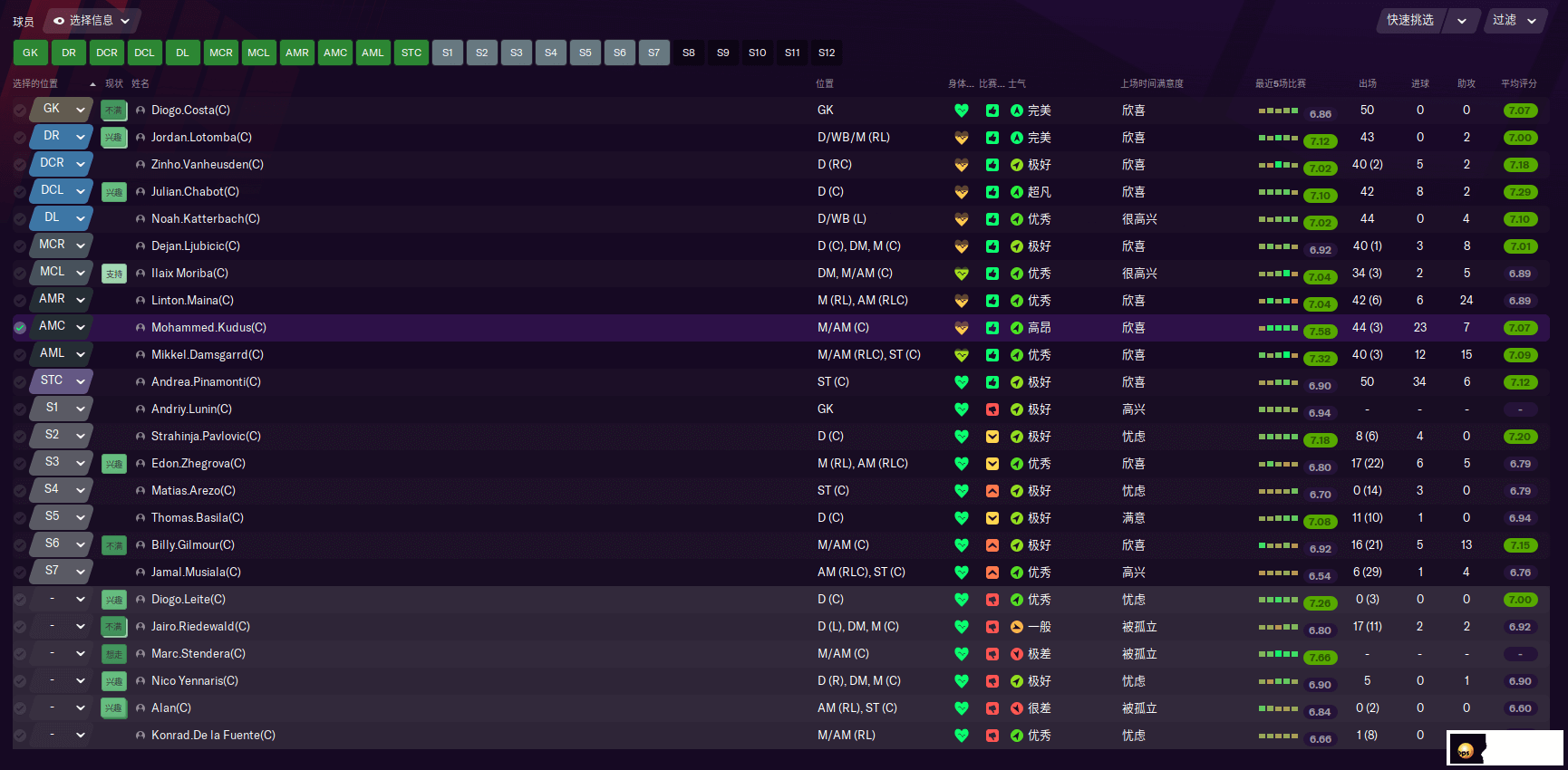Click Matias Arezo's match sharpness arrow icon
The height and width of the screenshot is (770, 1568).
point(992,491)
